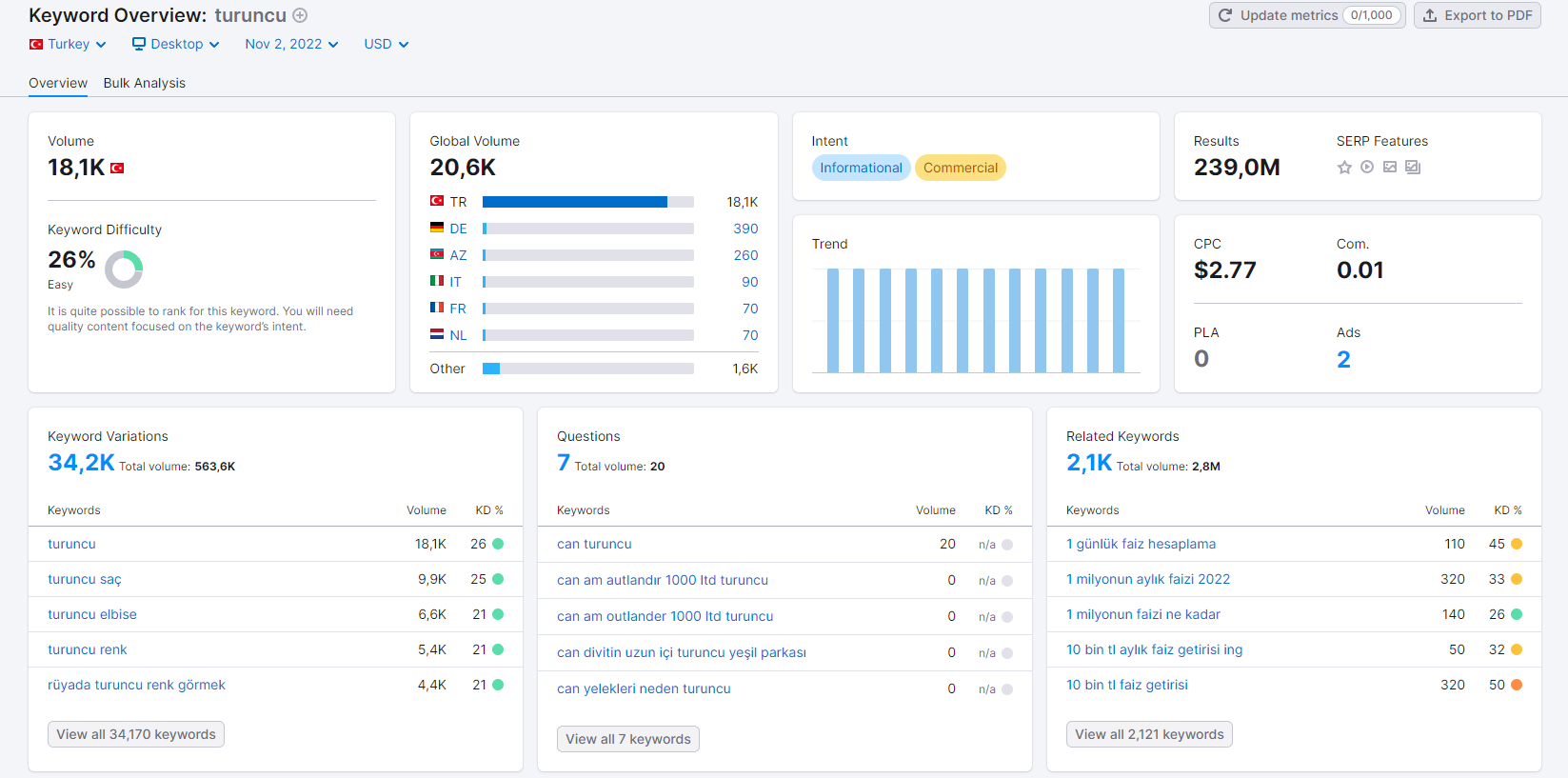This screenshot has height=778, width=1568.
Task: Expand the Nov 2, 2022 date selector
Action: 291,44
